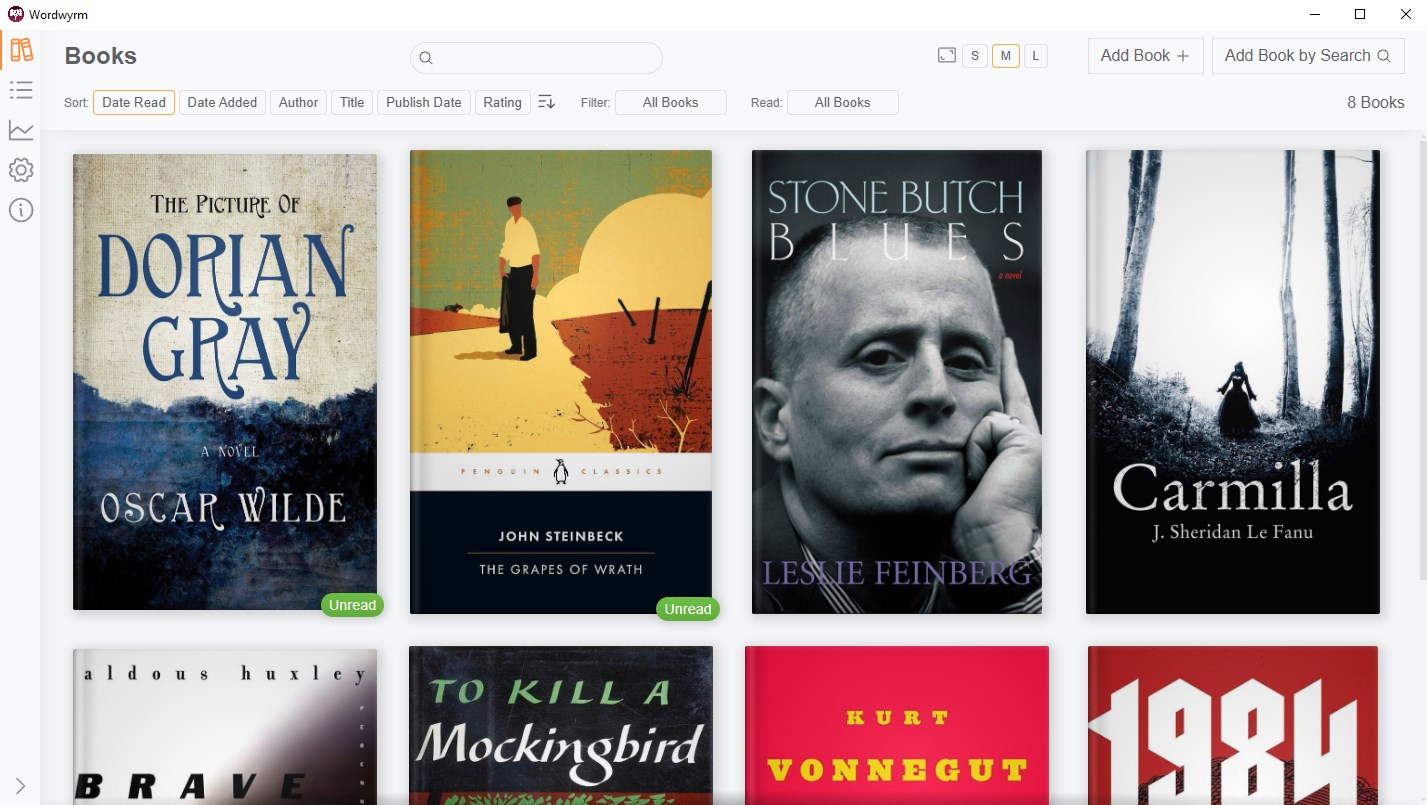Open the info about icon in sidebar
The width and height of the screenshot is (1427, 805).
(x=21, y=210)
